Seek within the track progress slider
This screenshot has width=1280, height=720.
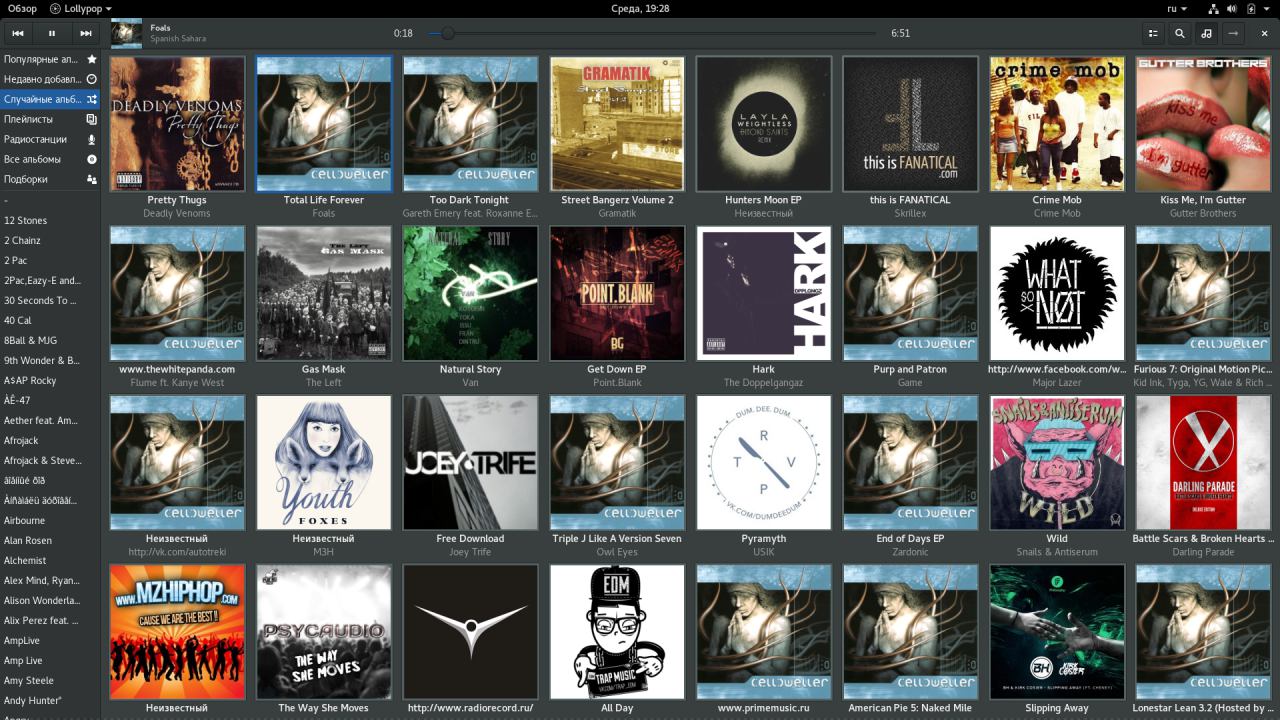pyautogui.click(x=654, y=33)
